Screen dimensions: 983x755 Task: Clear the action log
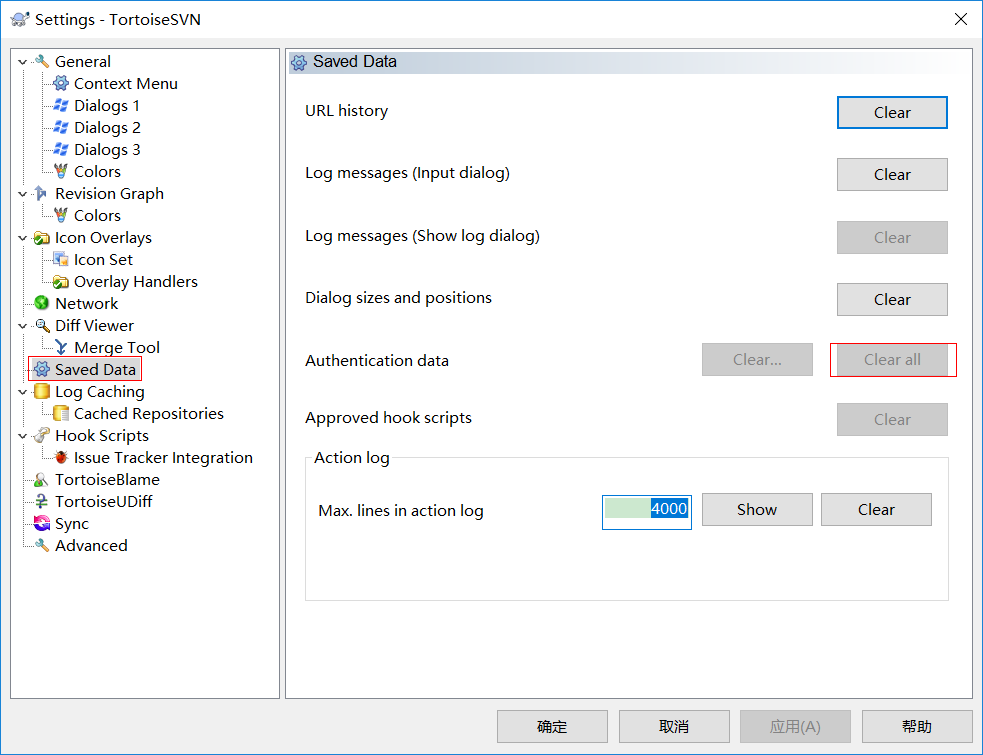click(876, 509)
